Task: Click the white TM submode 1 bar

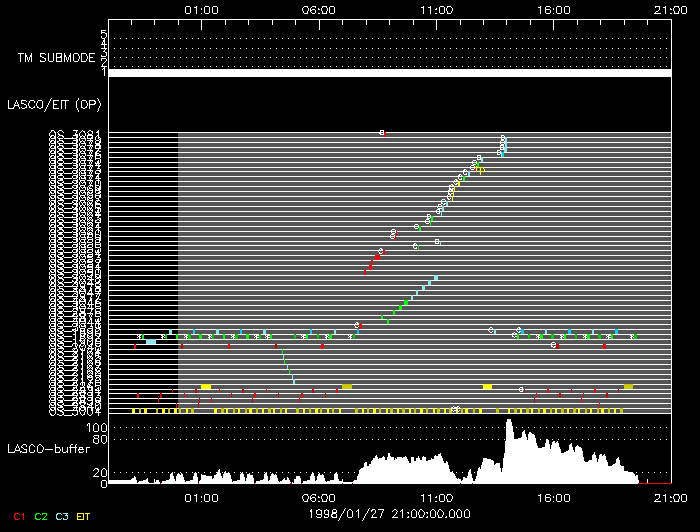Action: (390, 73)
